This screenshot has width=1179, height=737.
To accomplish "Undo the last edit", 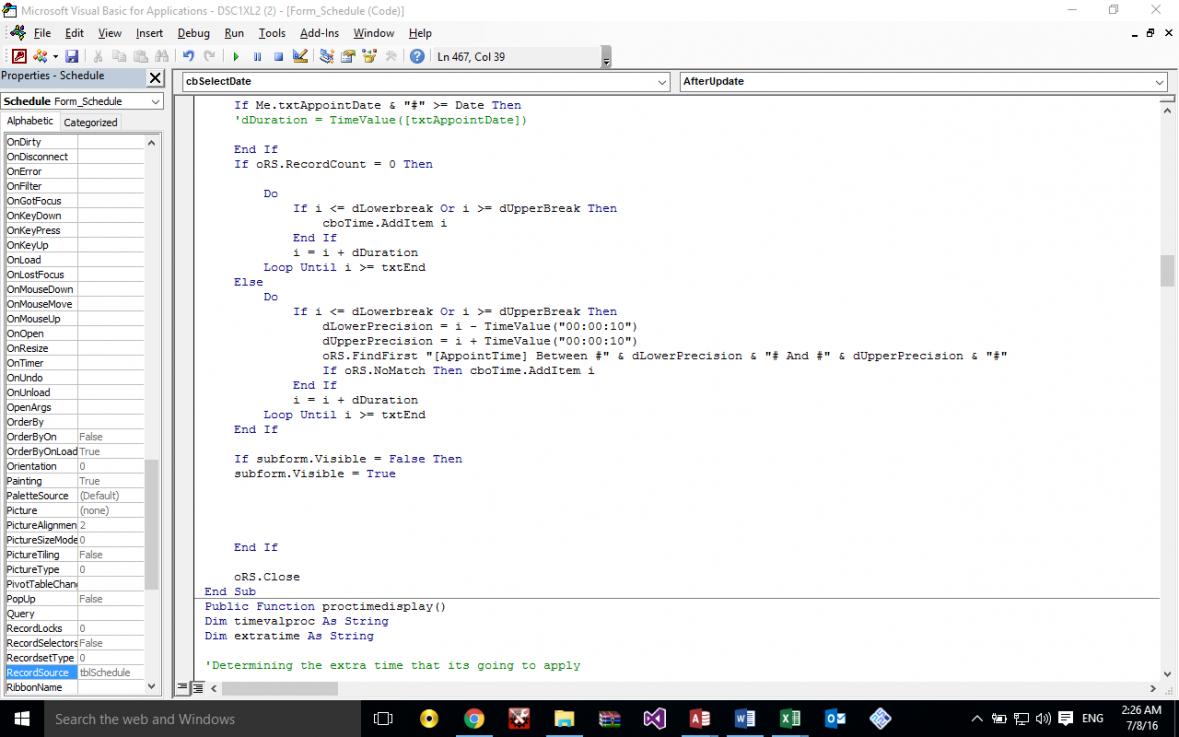I will [x=188, y=56].
